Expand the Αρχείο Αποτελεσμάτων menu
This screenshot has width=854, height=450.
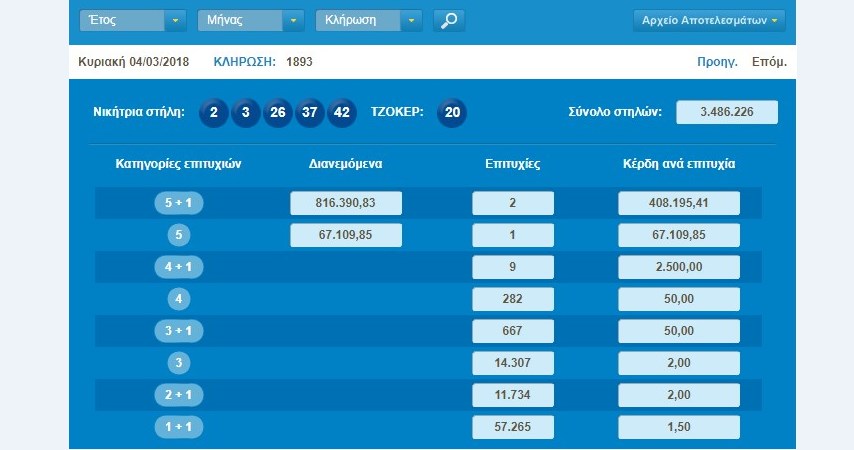point(709,21)
